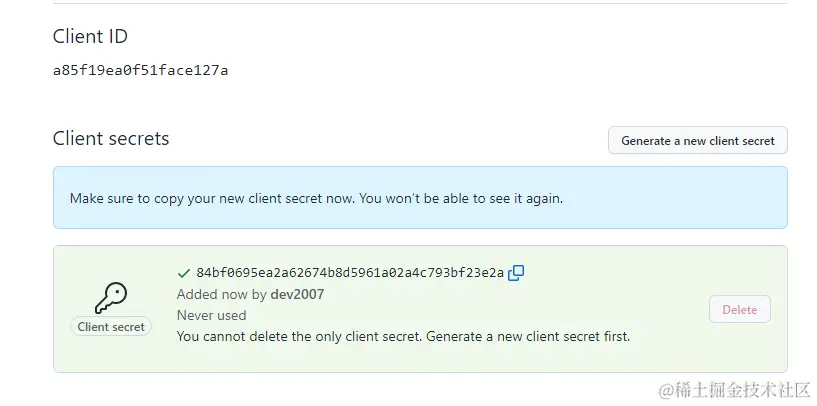The width and height of the screenshot is (817, 406).
Task: Click the words 'Generate a new client secret first'
Action: tap(528, 337)
